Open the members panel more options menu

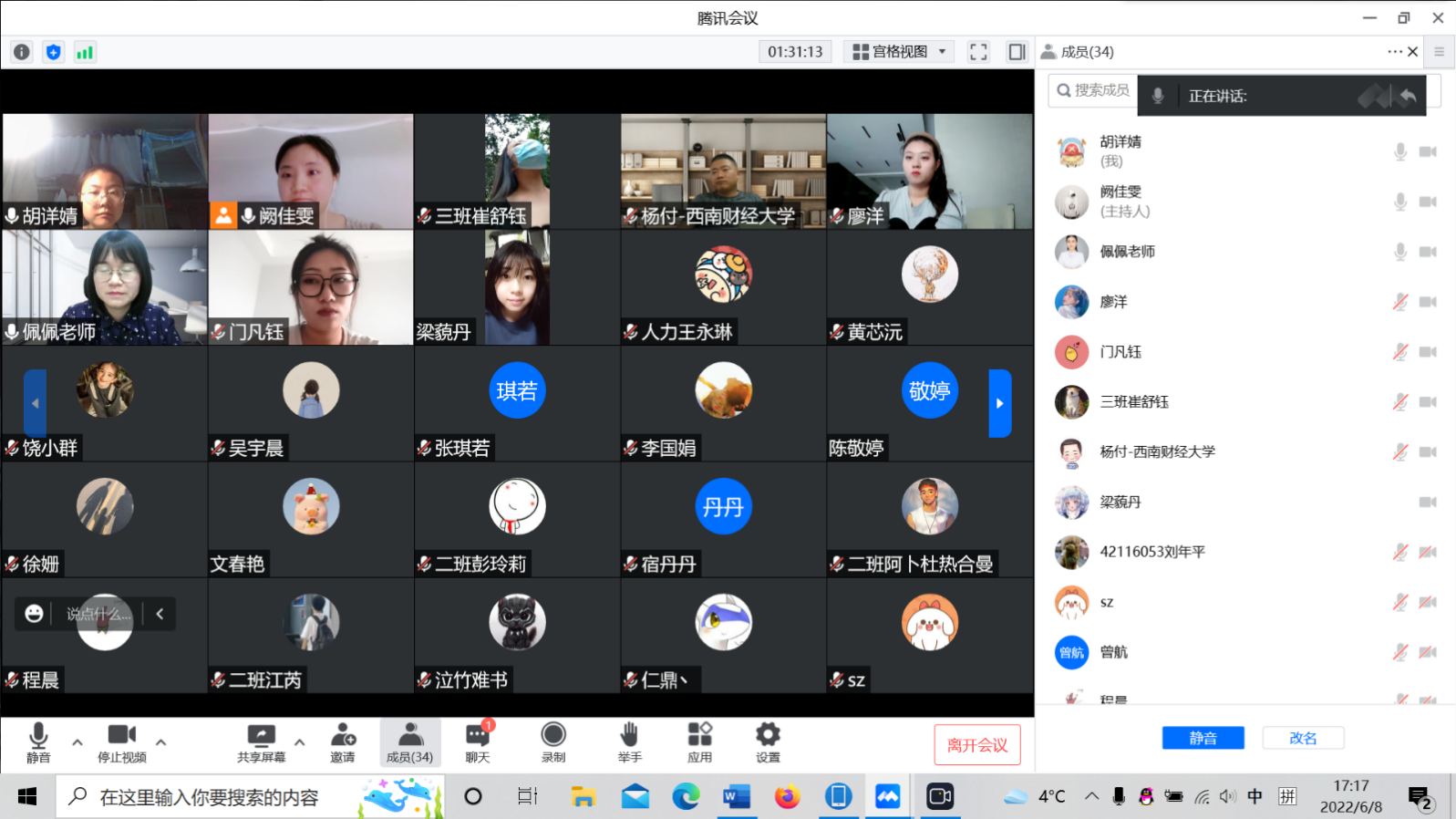[x=1394, y=52]
